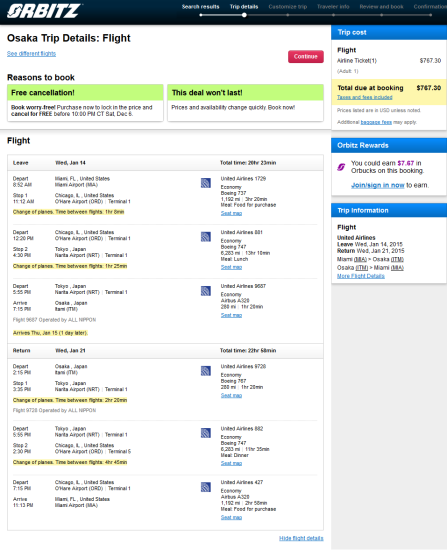
Task: Click United Airlines logo for flight 427
Action: 206,487
